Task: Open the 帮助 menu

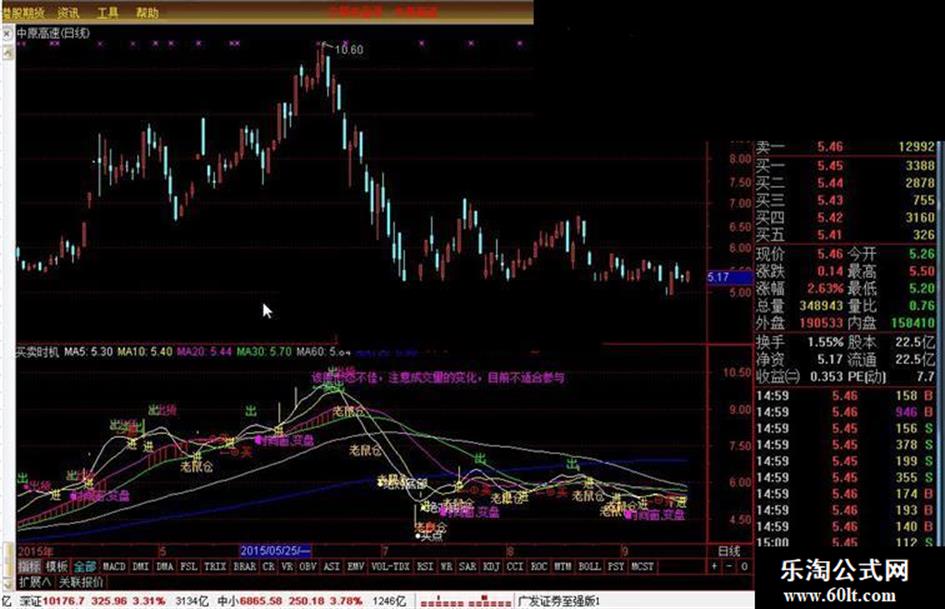Action: point(147,13)
